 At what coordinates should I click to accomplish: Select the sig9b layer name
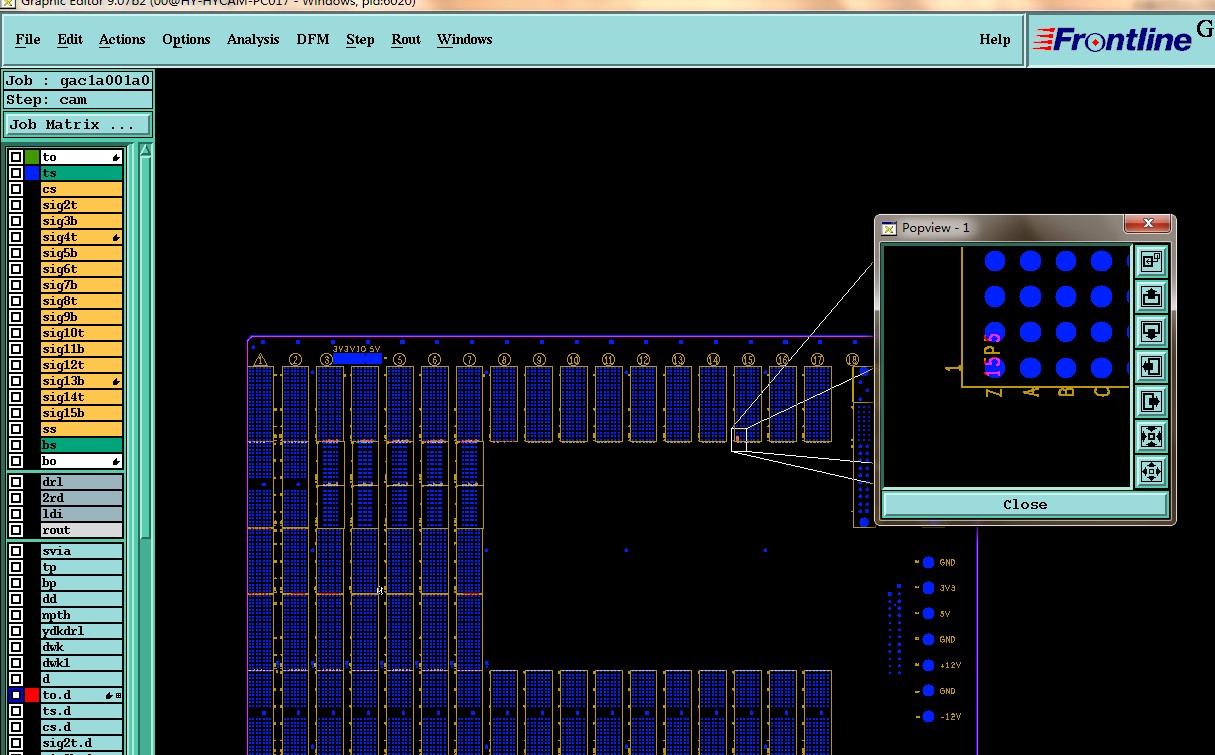tap(81, 317)
